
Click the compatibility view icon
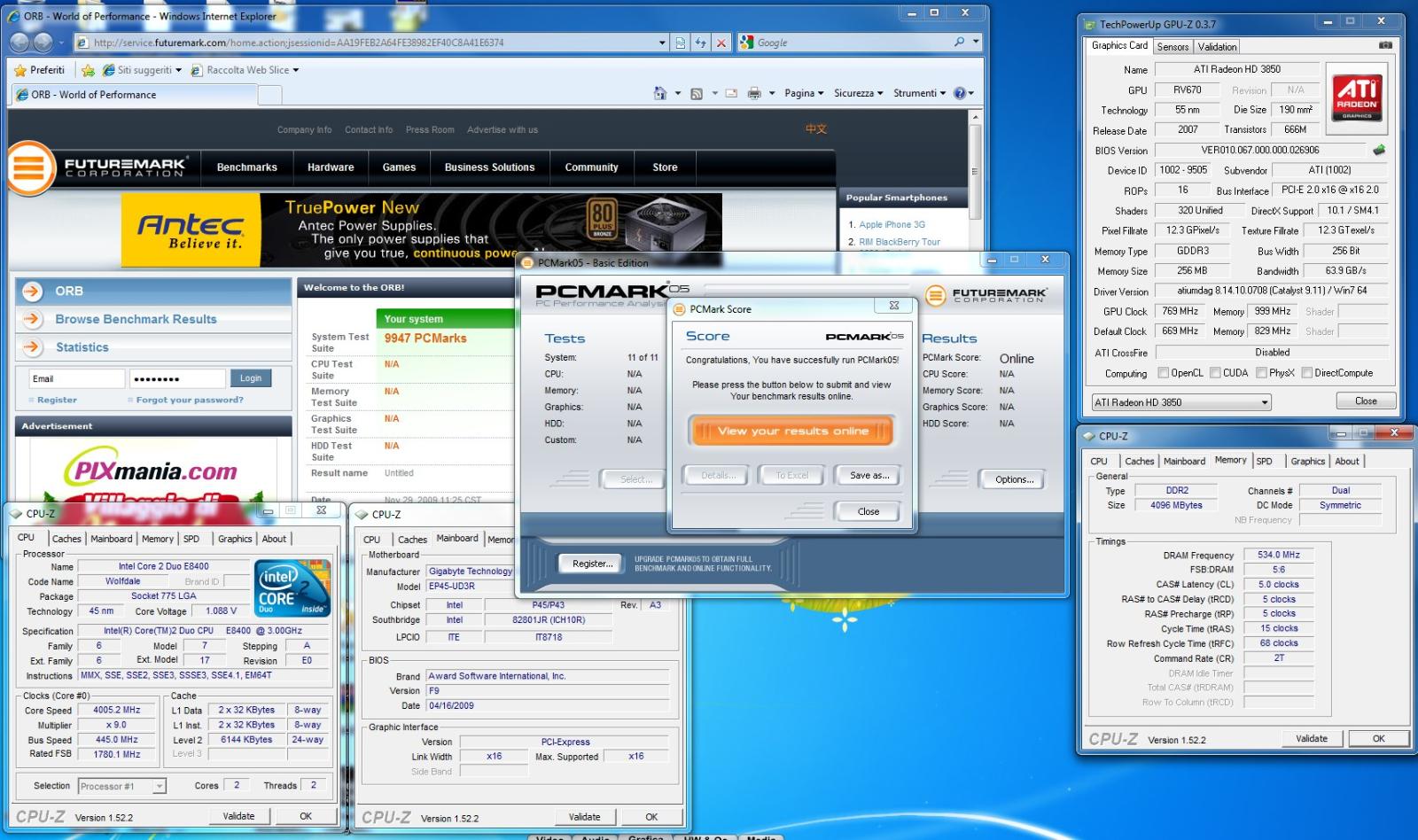pos(681,42)
